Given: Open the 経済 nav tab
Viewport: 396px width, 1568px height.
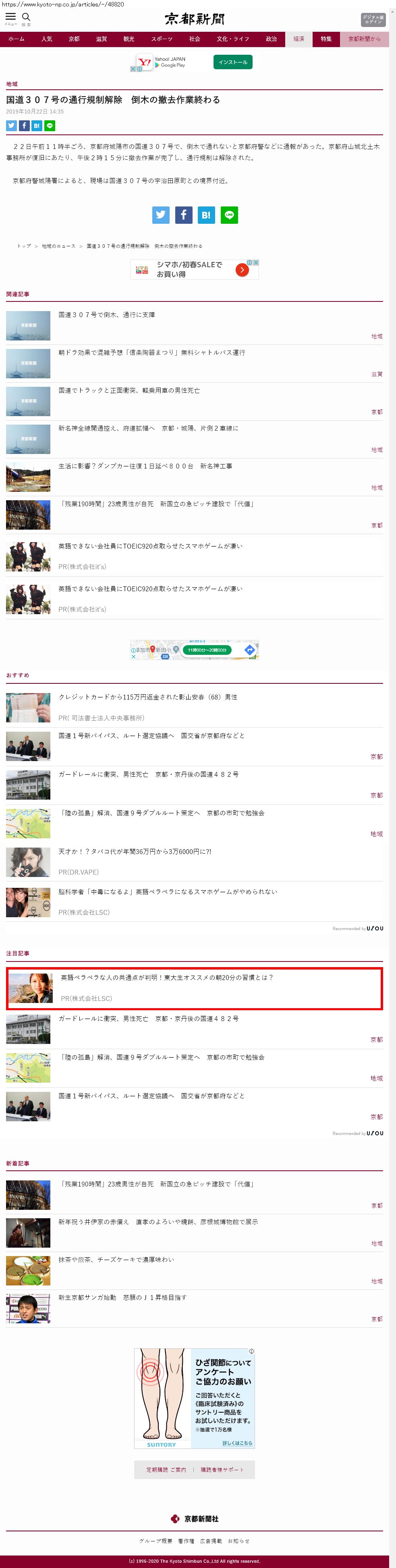Looking at the screenshot, I should click(299, 39).
